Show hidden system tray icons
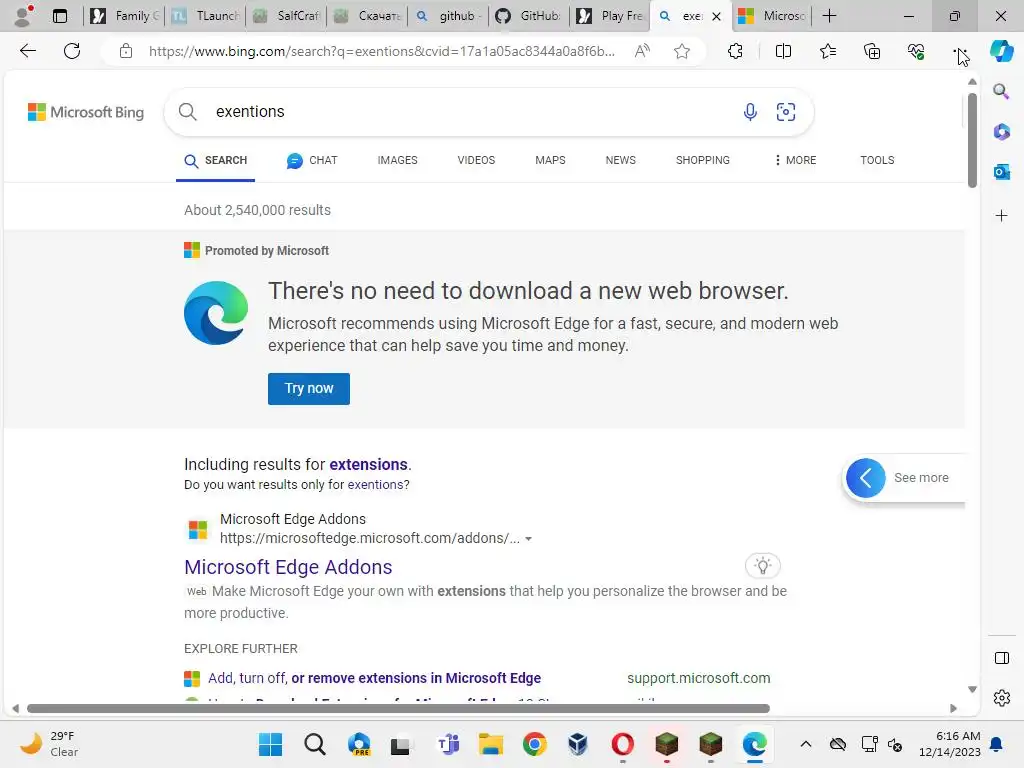The image size is (1024, 768). point(806,744)
